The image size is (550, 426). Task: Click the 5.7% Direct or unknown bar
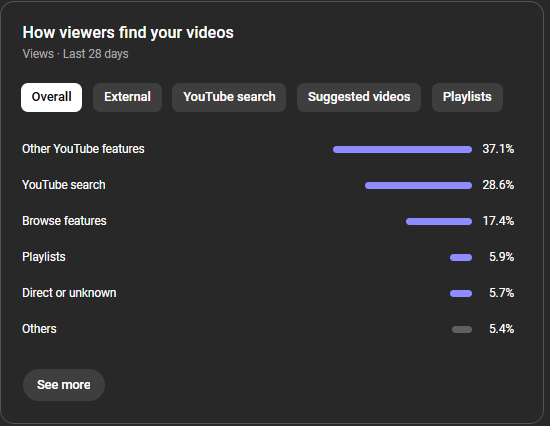click(461, 293)
